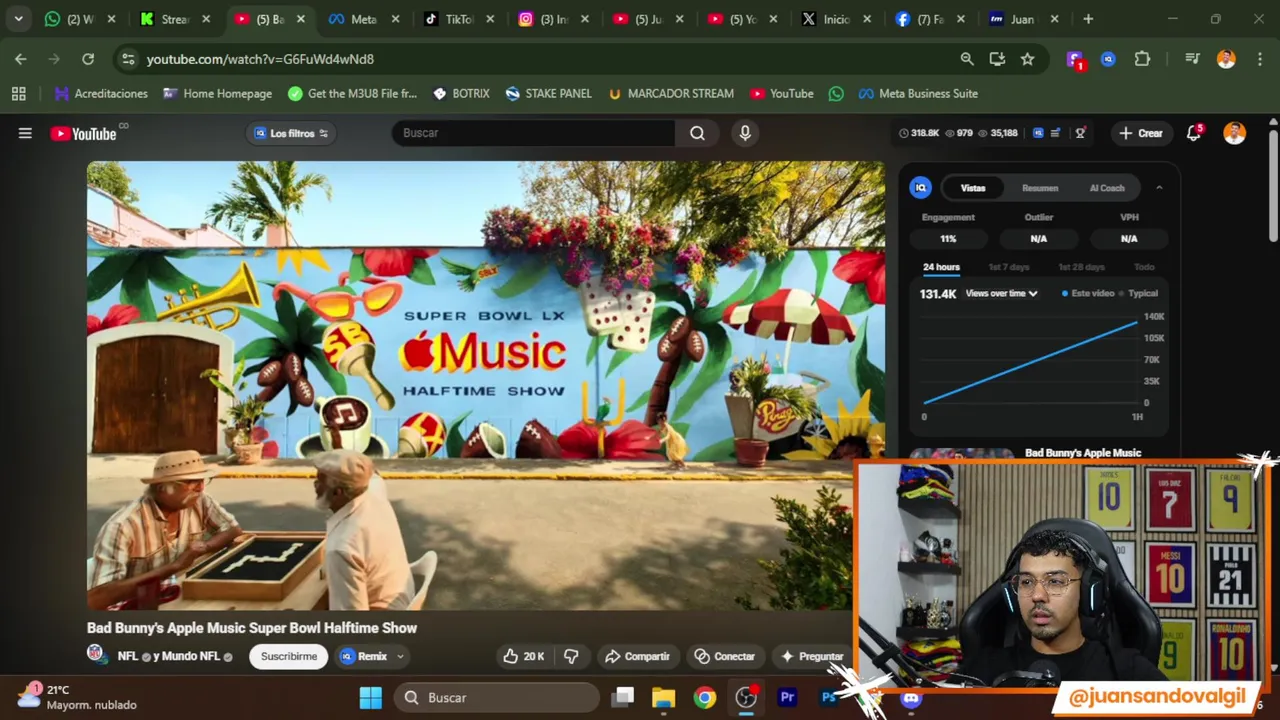Open Chrome media control icon
Image resolution: width=1280 pixels, height=720 pixels.
[1192, 59]
